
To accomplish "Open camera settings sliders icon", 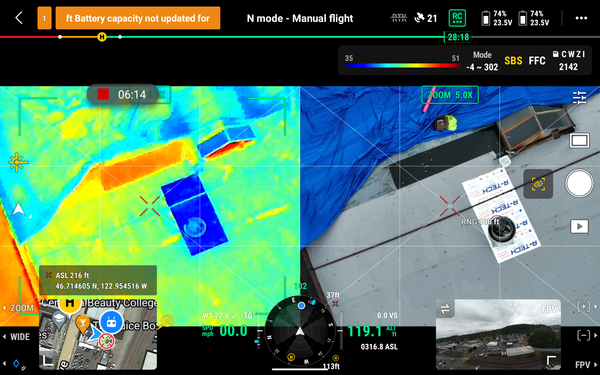I will pyautogui.click(x=579, y=97).
